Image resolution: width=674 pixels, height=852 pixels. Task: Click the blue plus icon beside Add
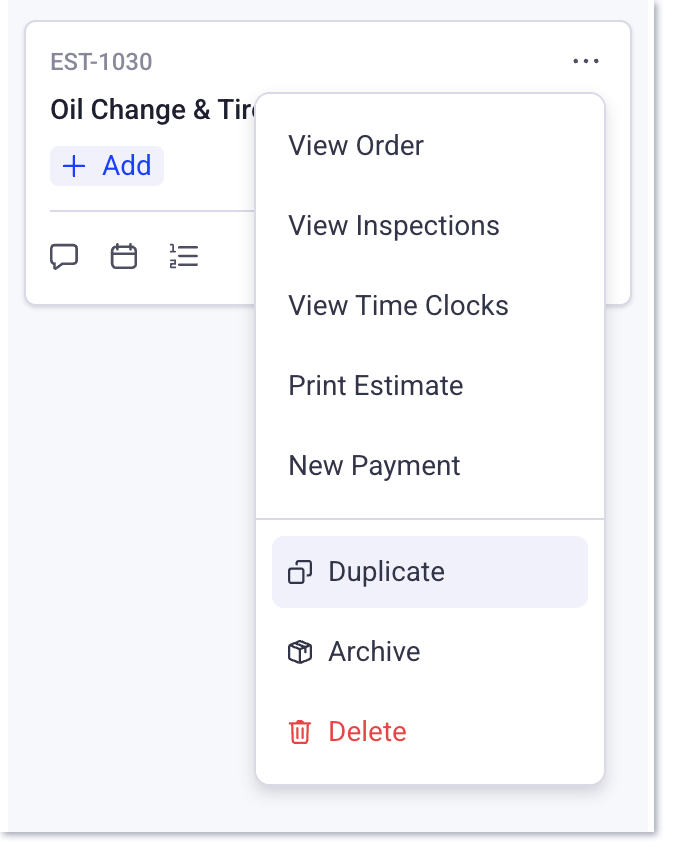pyautogui.click(x=74, y=166)
